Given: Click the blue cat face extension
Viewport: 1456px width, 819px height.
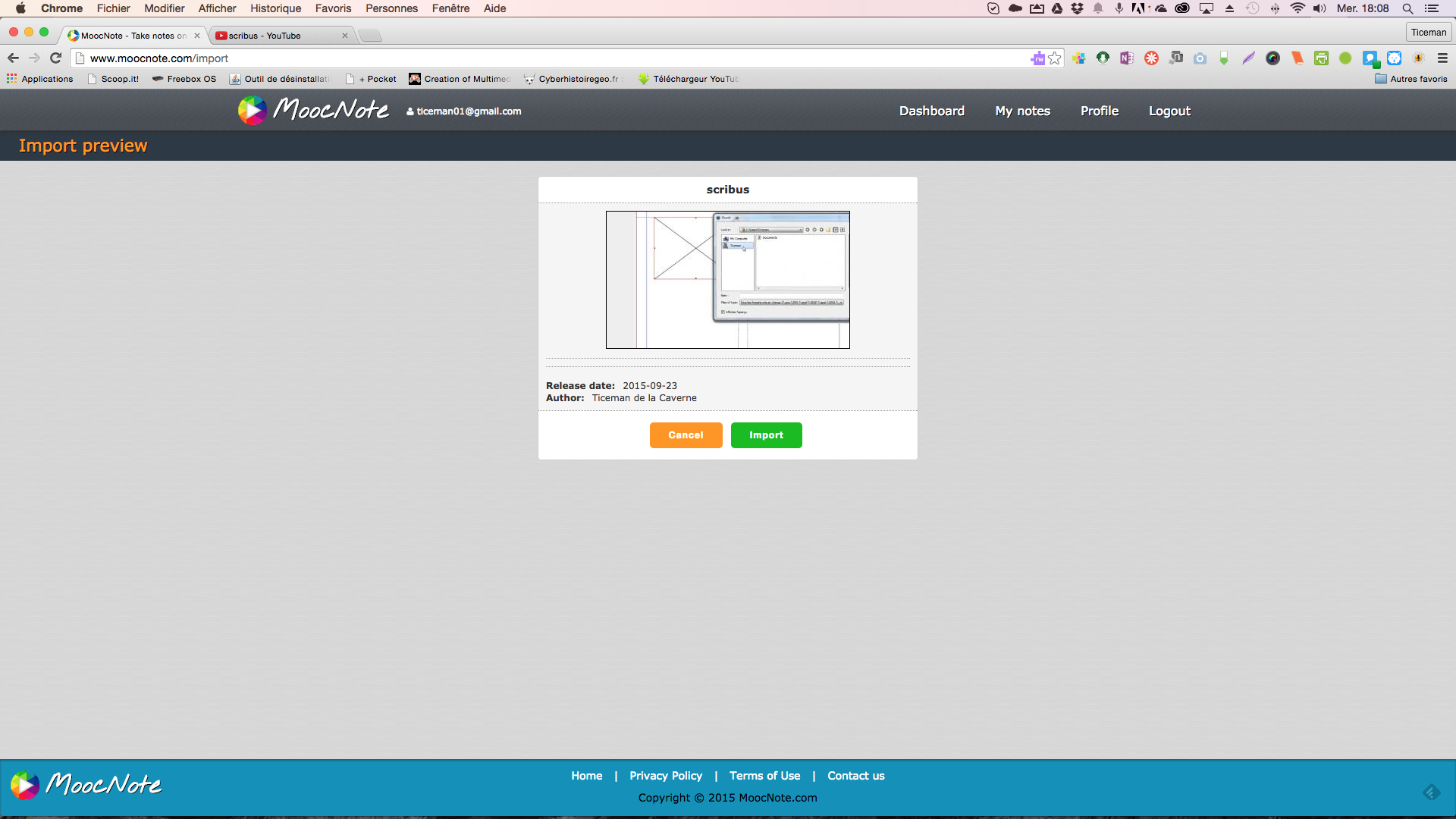Looking at the screenshot, I should tap(1394, 58).
